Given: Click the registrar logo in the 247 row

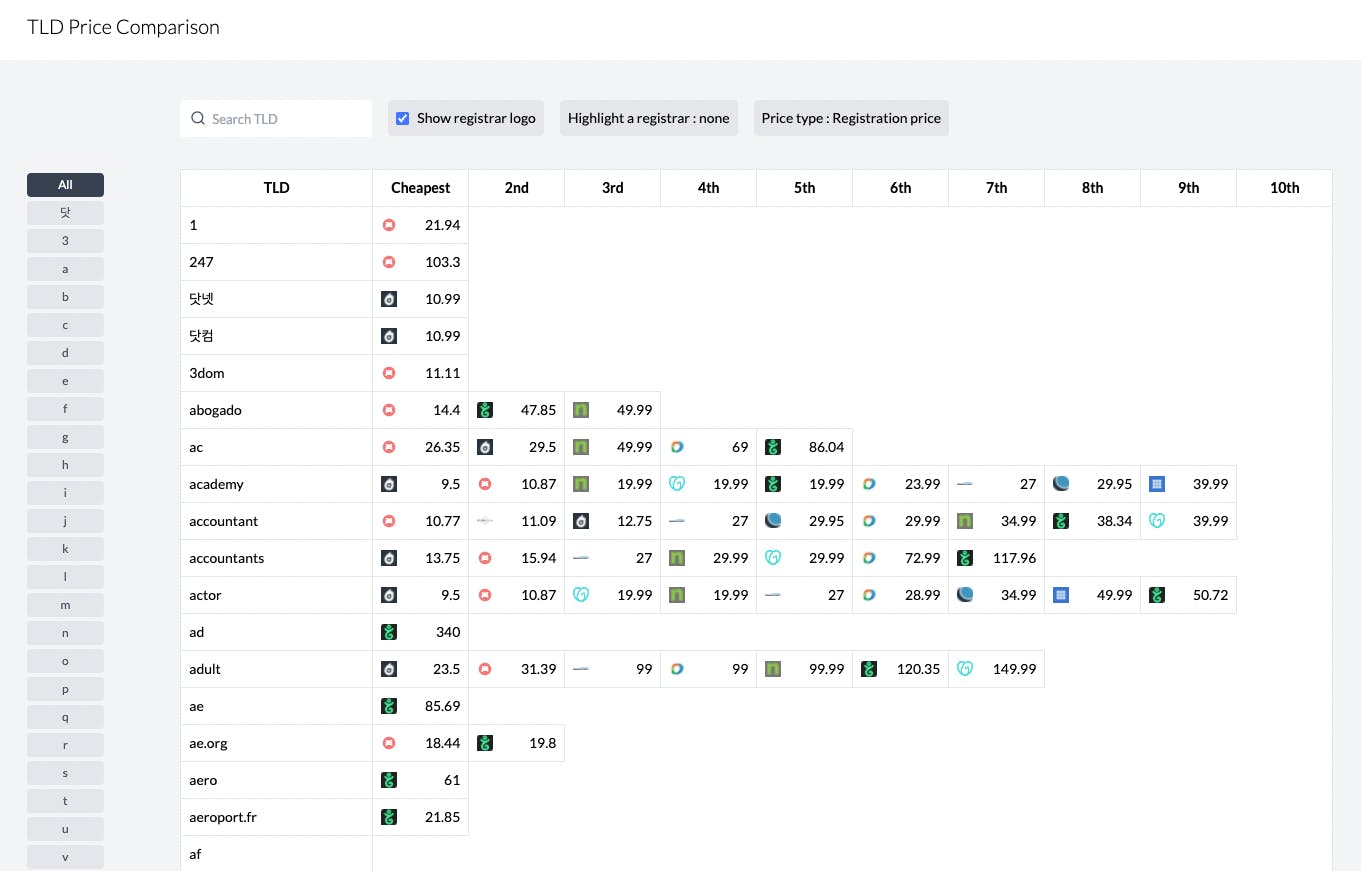Looking at the screenshot, I should [x=389, y=262].
